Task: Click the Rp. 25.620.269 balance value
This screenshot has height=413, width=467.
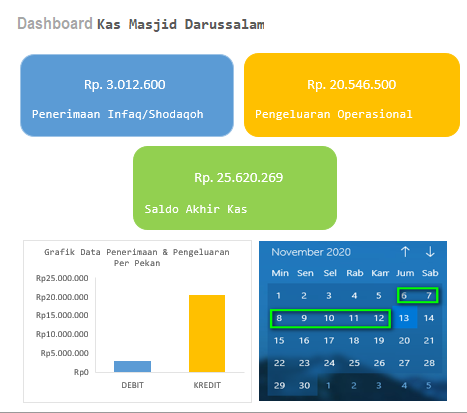Action: 239,178
